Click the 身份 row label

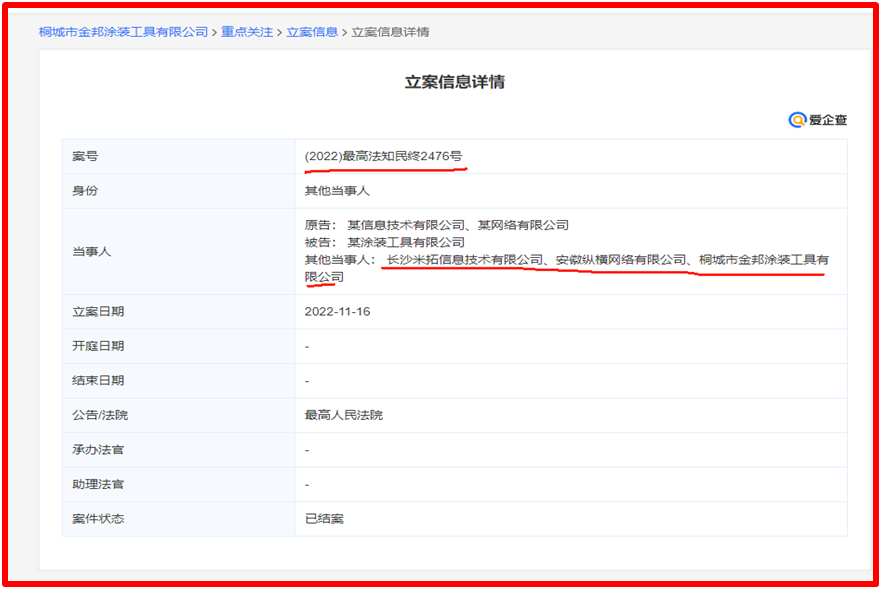tap(86, 191)
